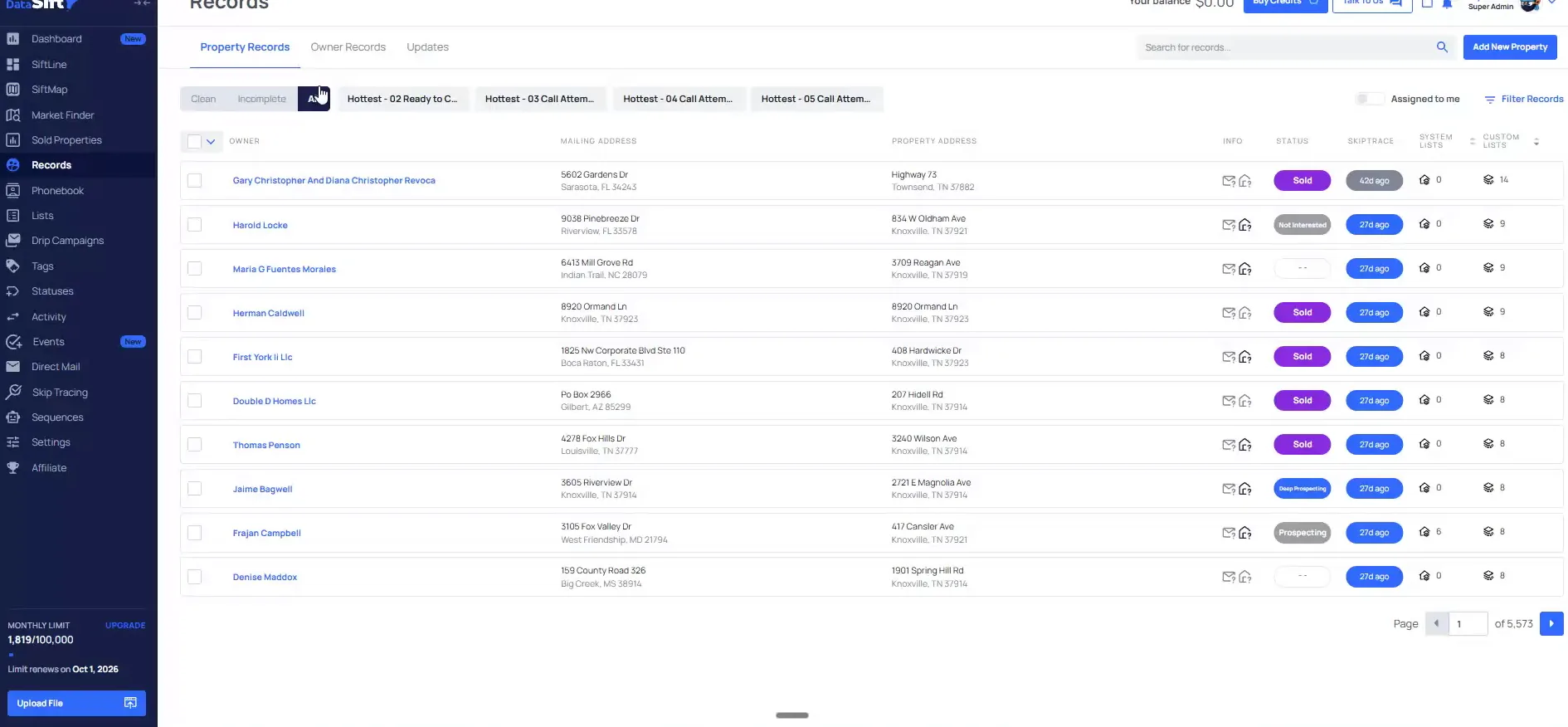Open Filter Records
Screen dimensions: 1568x727
(1524, 99)
